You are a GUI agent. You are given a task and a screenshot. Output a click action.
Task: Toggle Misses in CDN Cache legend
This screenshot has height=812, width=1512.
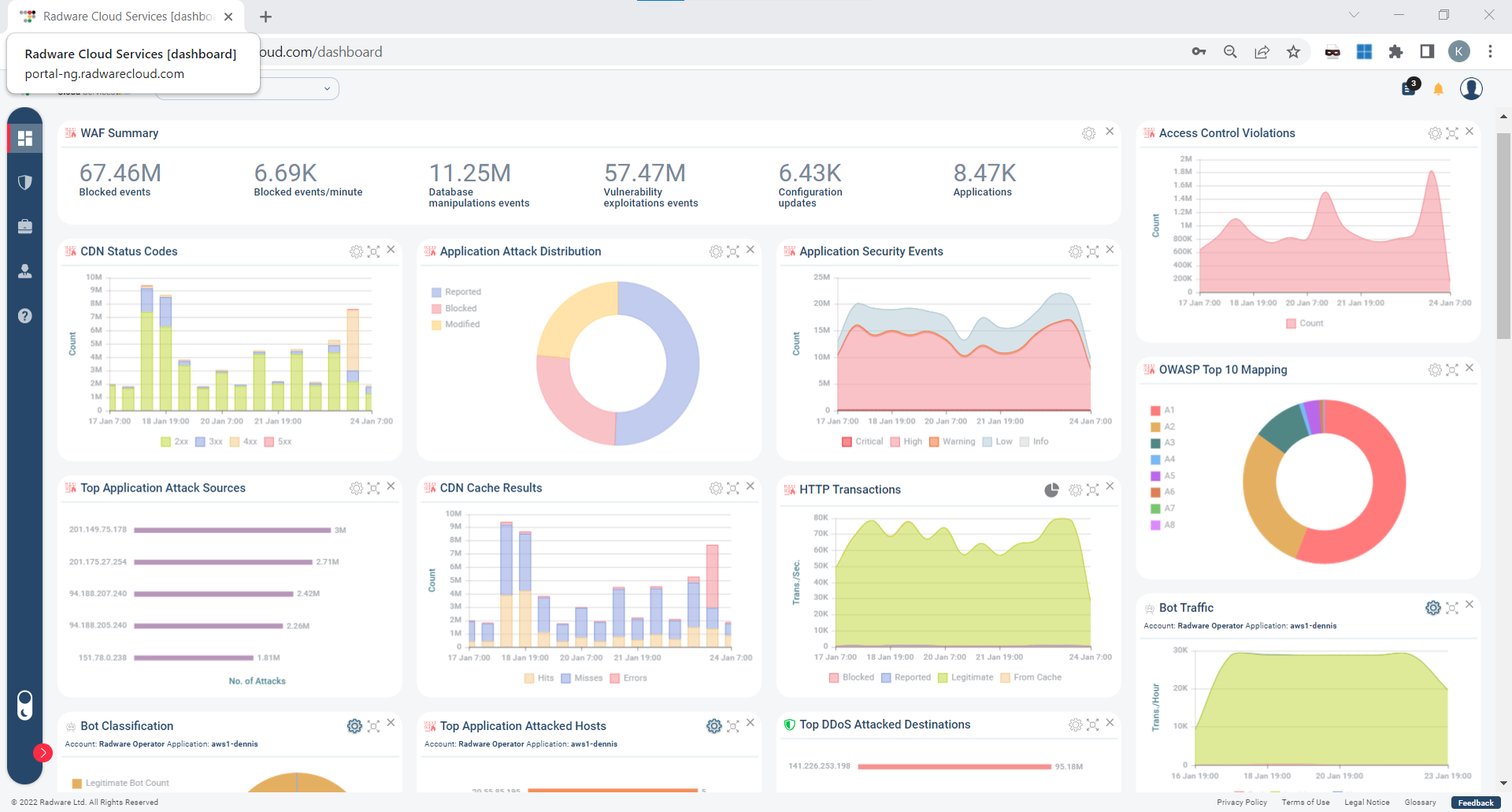[x=582, y=678]
